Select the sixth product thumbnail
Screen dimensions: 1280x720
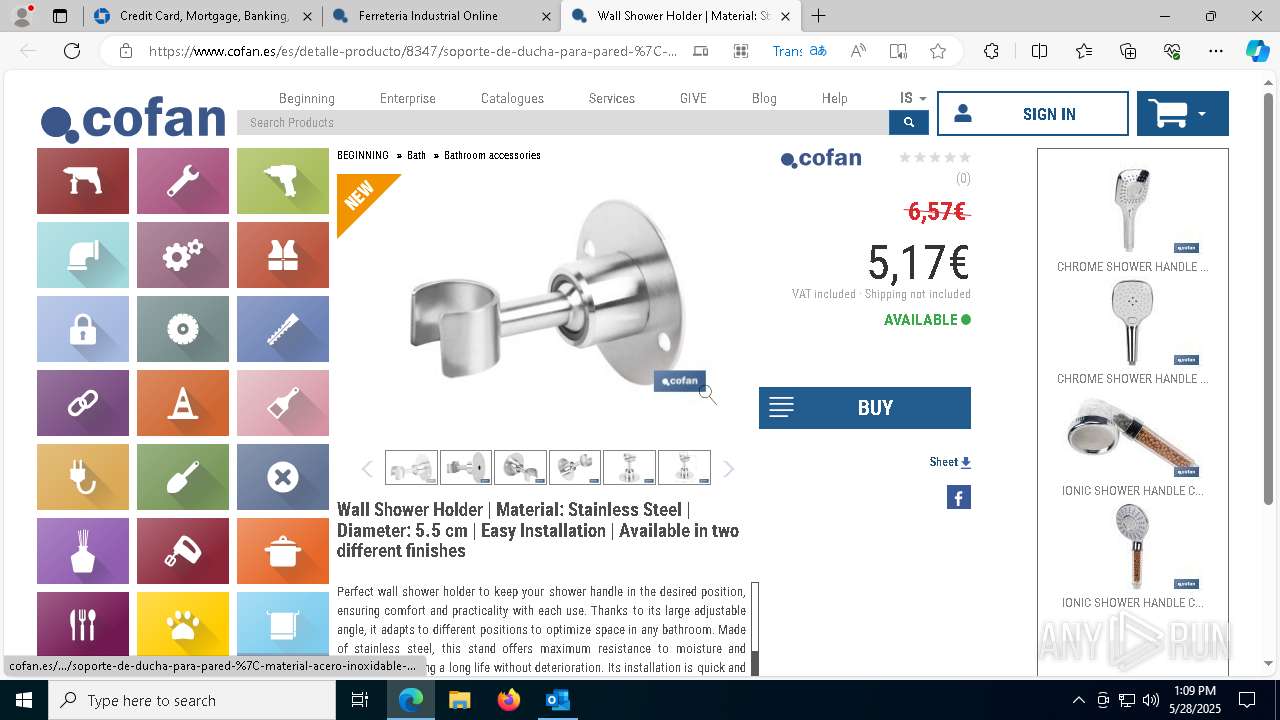coord(684,468)
